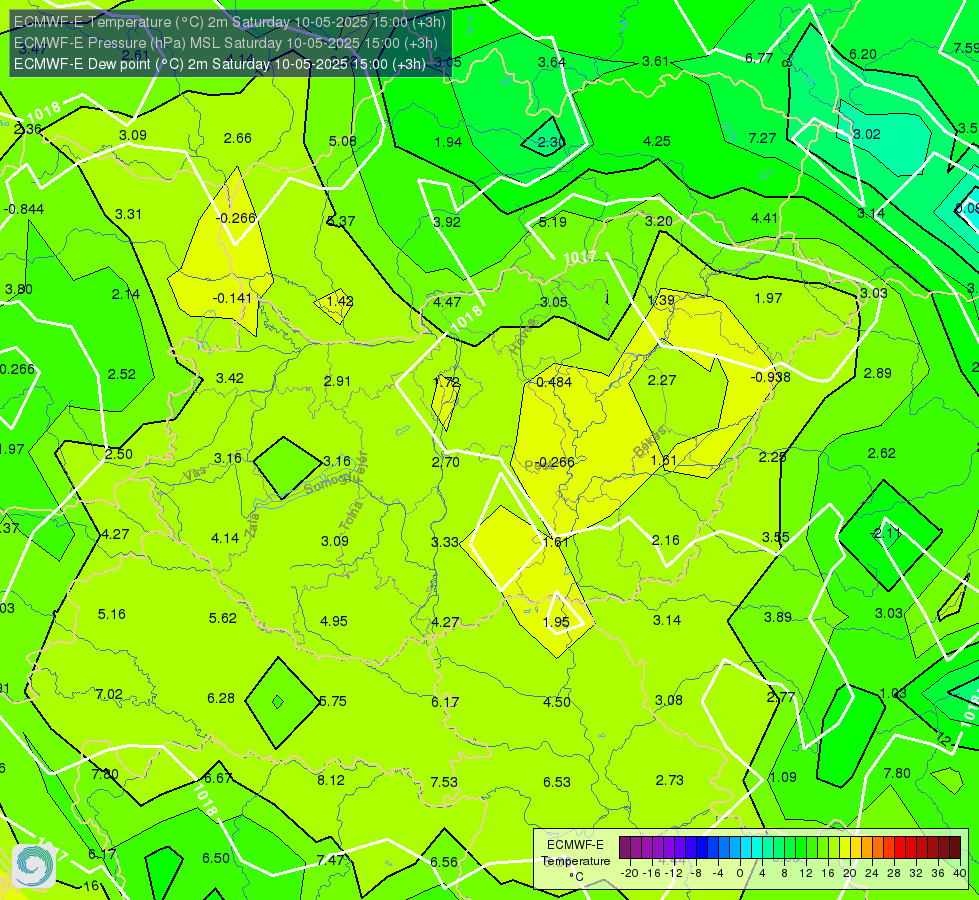This screenshot has width=979, height=900.
Task: Click the dew point value 4.50
Action: [x=557, y=702]
